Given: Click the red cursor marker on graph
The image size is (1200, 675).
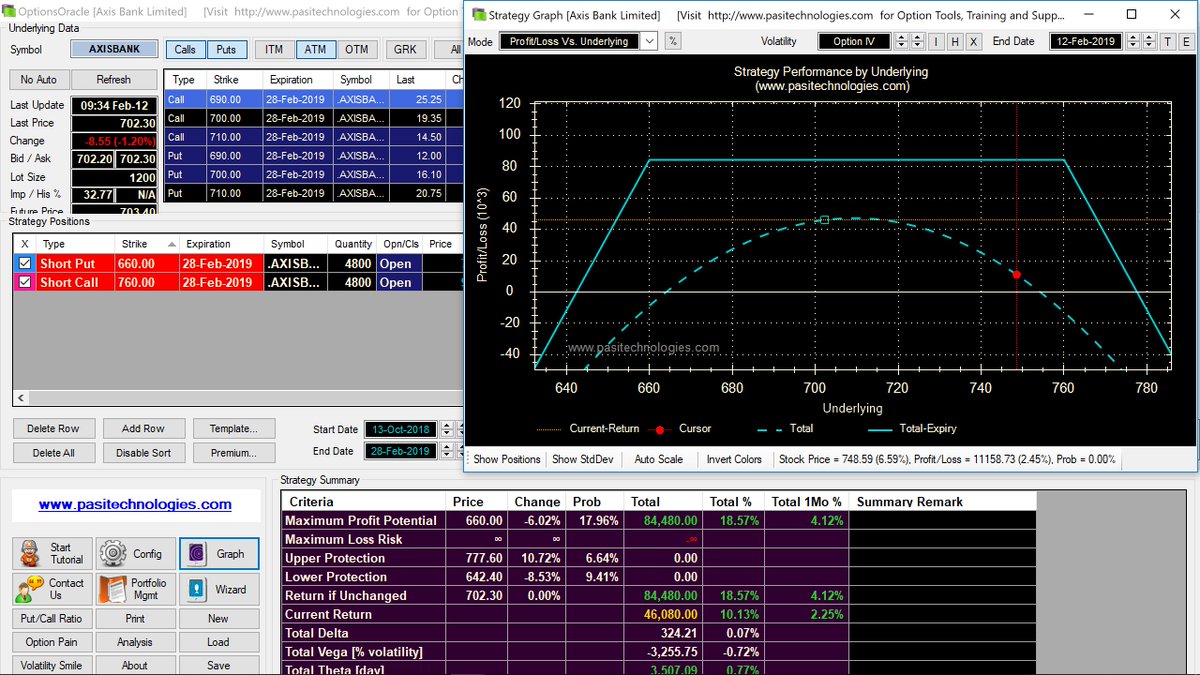Looking at the screenshot, I should tap(1016, 274).
